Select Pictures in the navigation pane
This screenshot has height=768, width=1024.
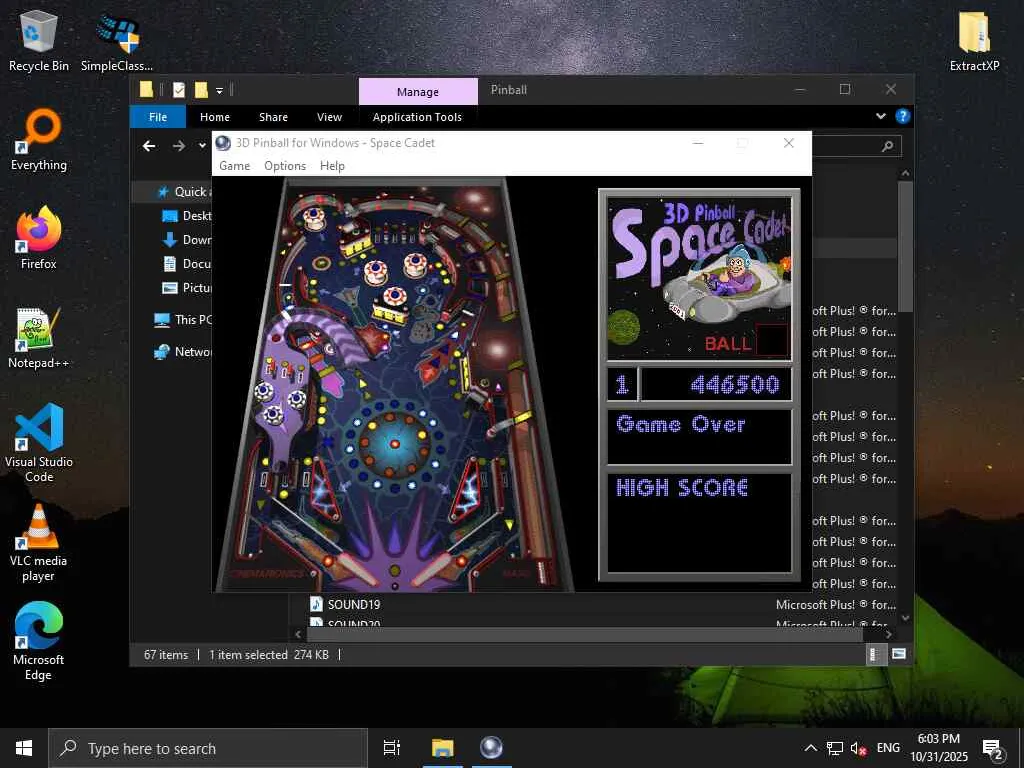pos(186,287)
